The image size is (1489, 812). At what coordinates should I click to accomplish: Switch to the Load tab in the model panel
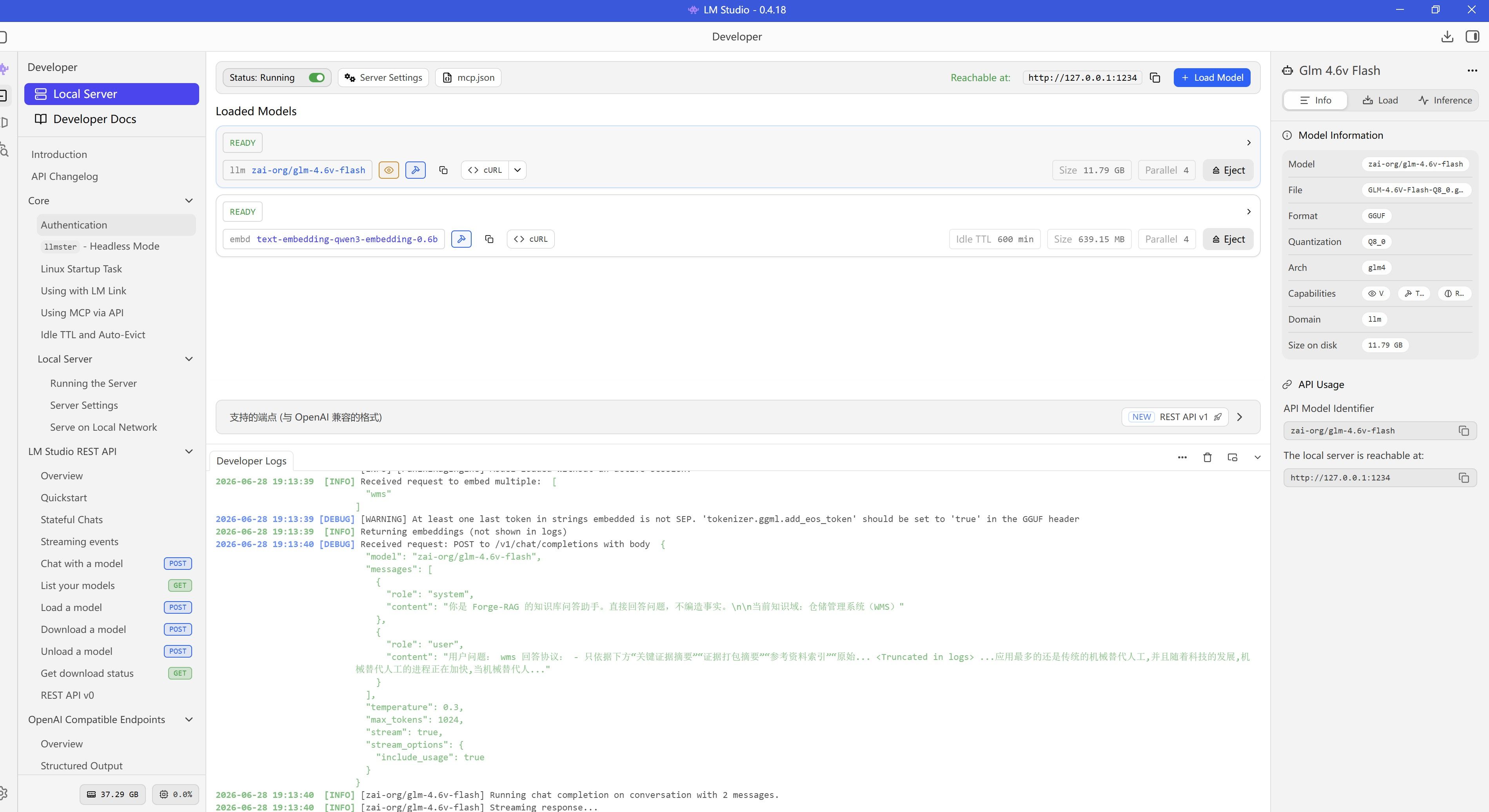pyautogui.click(x=1380, y=100)
